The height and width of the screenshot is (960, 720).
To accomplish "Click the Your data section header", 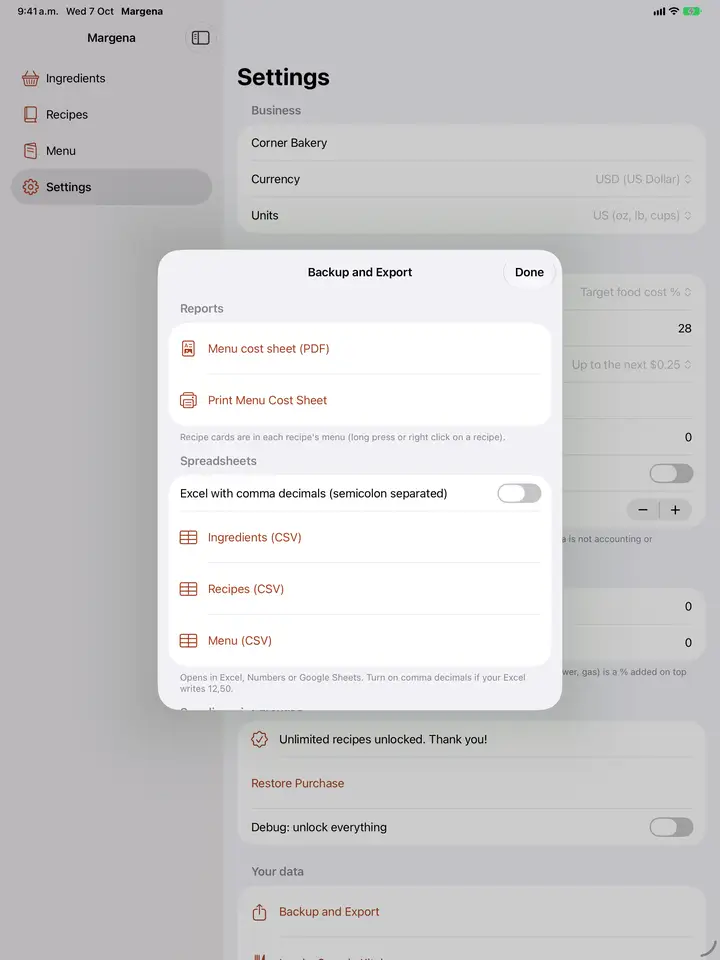I will (x=277, y=871).
